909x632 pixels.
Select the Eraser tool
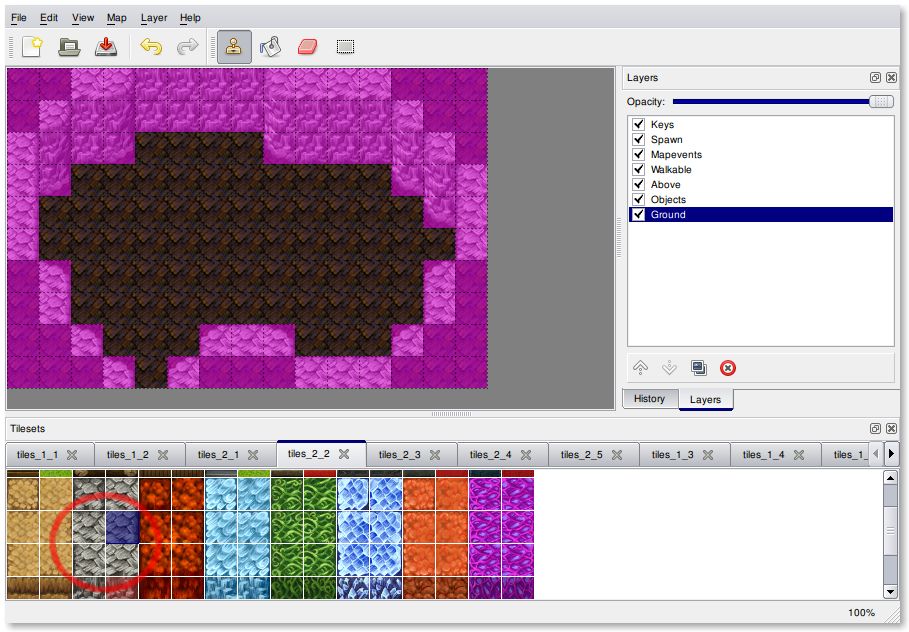(307, 47)
